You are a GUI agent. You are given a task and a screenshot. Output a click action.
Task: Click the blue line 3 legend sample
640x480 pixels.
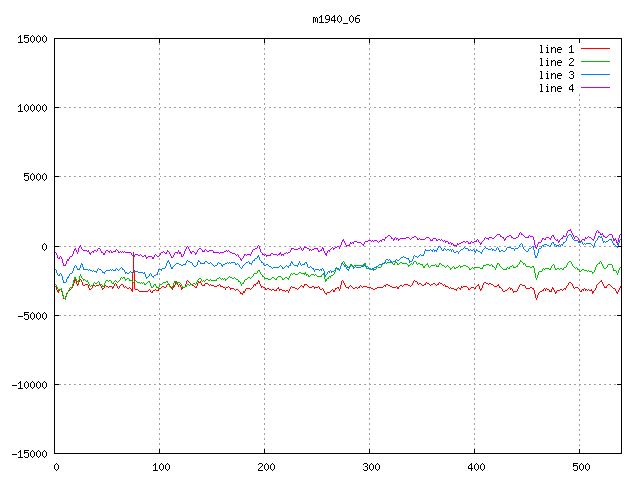595,75
